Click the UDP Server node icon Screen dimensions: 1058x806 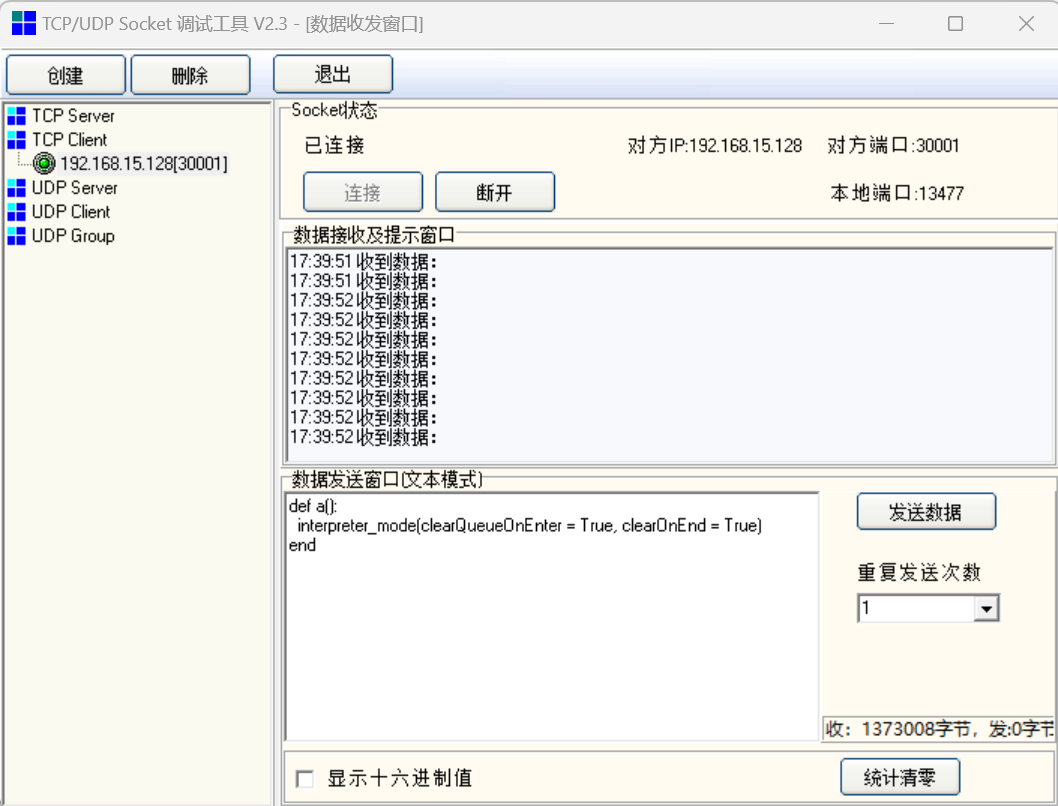[16, 188]
